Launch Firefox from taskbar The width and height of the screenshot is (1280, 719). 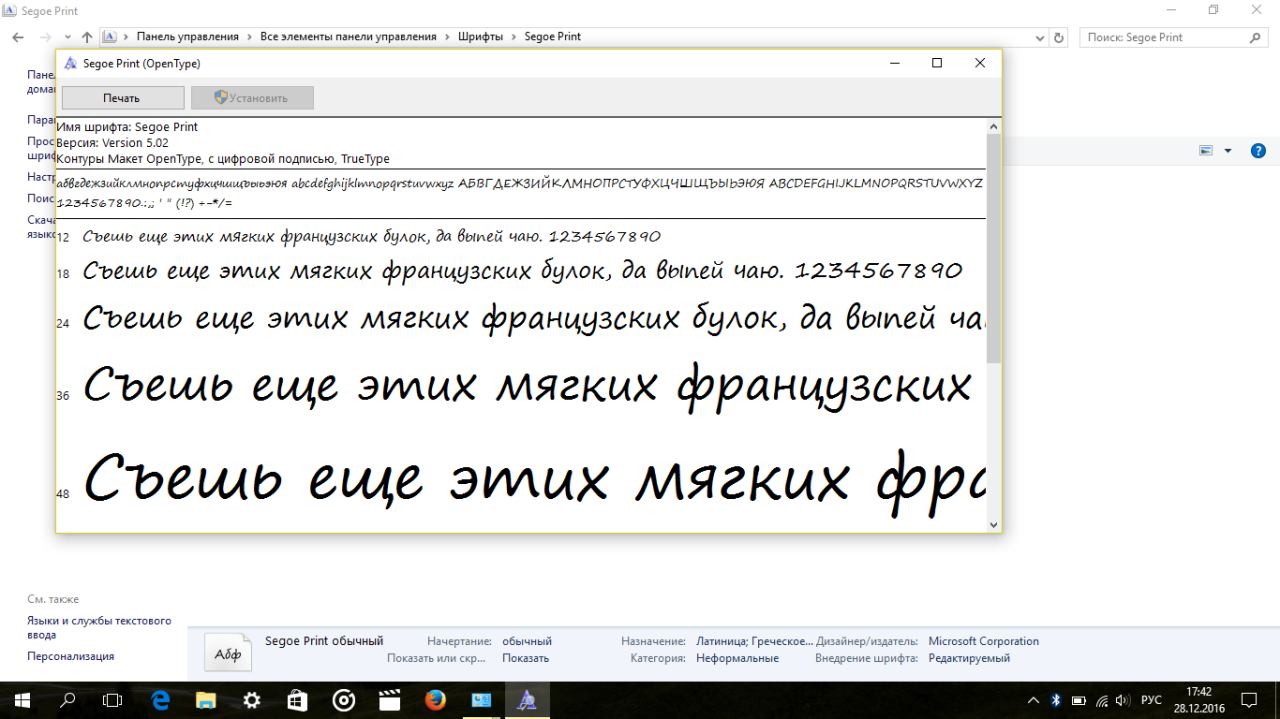435,701
